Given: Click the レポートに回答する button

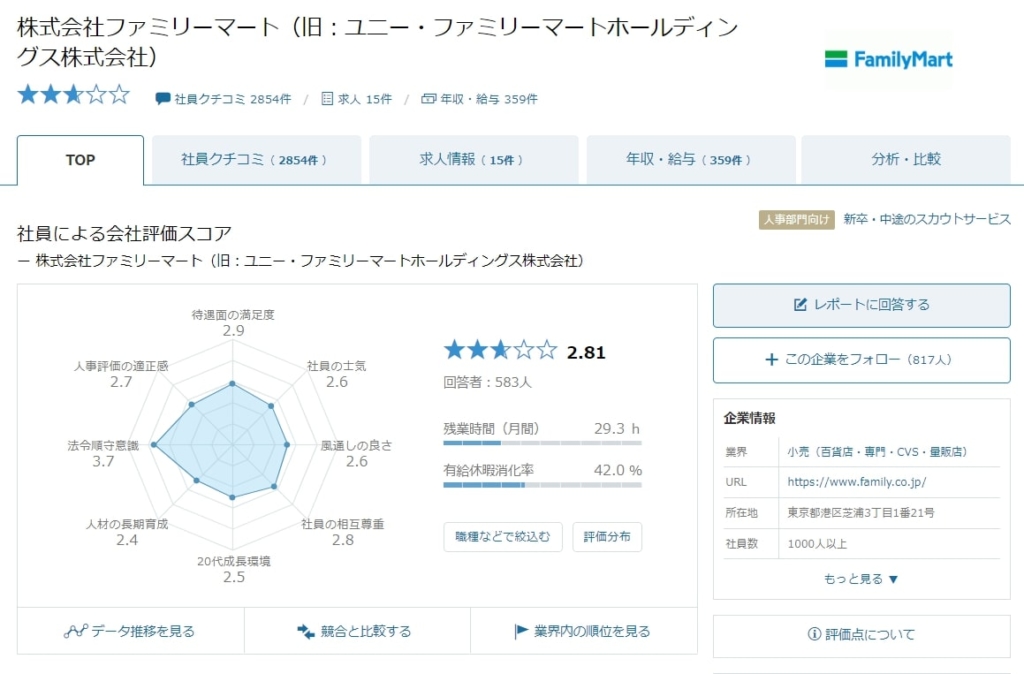Looking at the screenshot, I should pyautogui.click(x=861, y=305).
